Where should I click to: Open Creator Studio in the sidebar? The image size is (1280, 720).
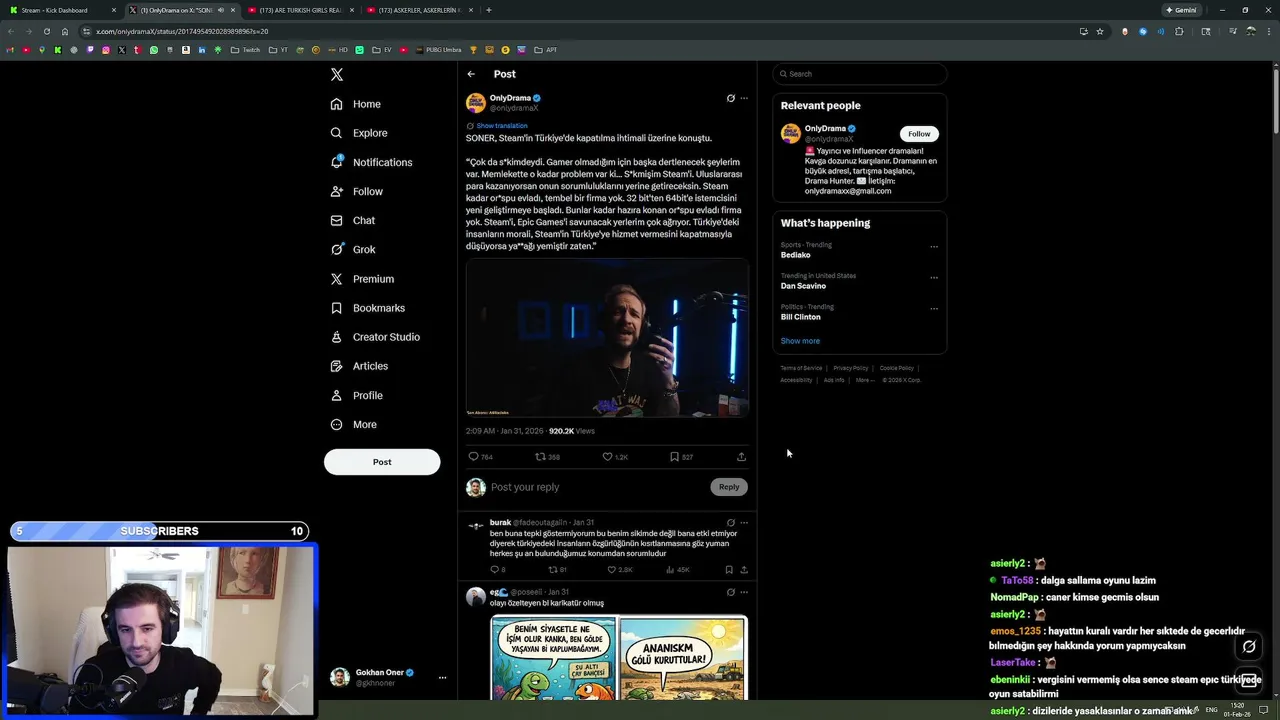coord(375,337)
